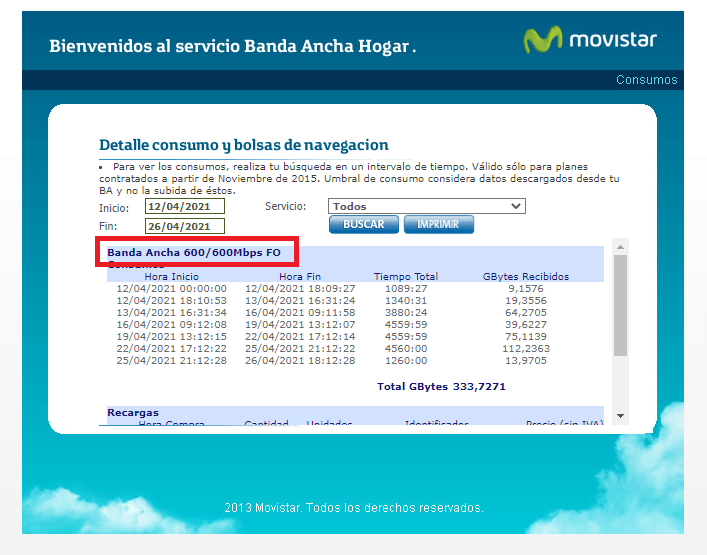Click the GBytes Recibidos column header
The width and height of the screenshot is (707, 555).
[526, 276]
